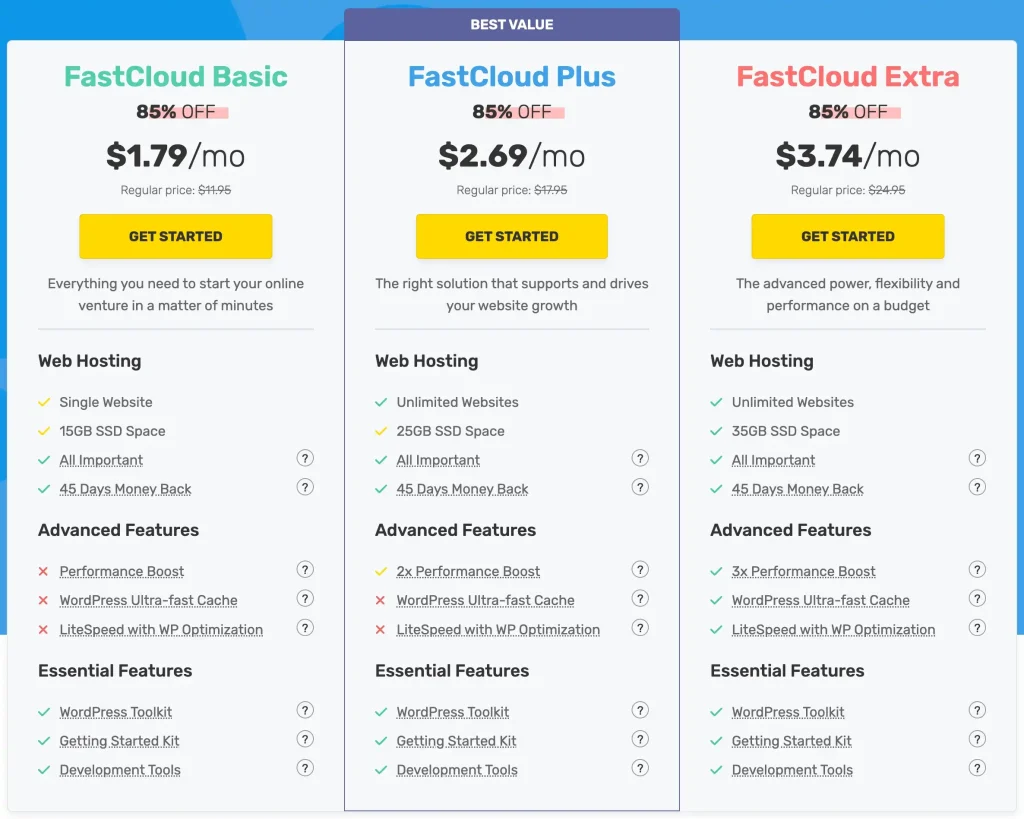Screen dimensions: 1024x819
Task: Click the BEST VALUE banner
Action: pos(512,25)
